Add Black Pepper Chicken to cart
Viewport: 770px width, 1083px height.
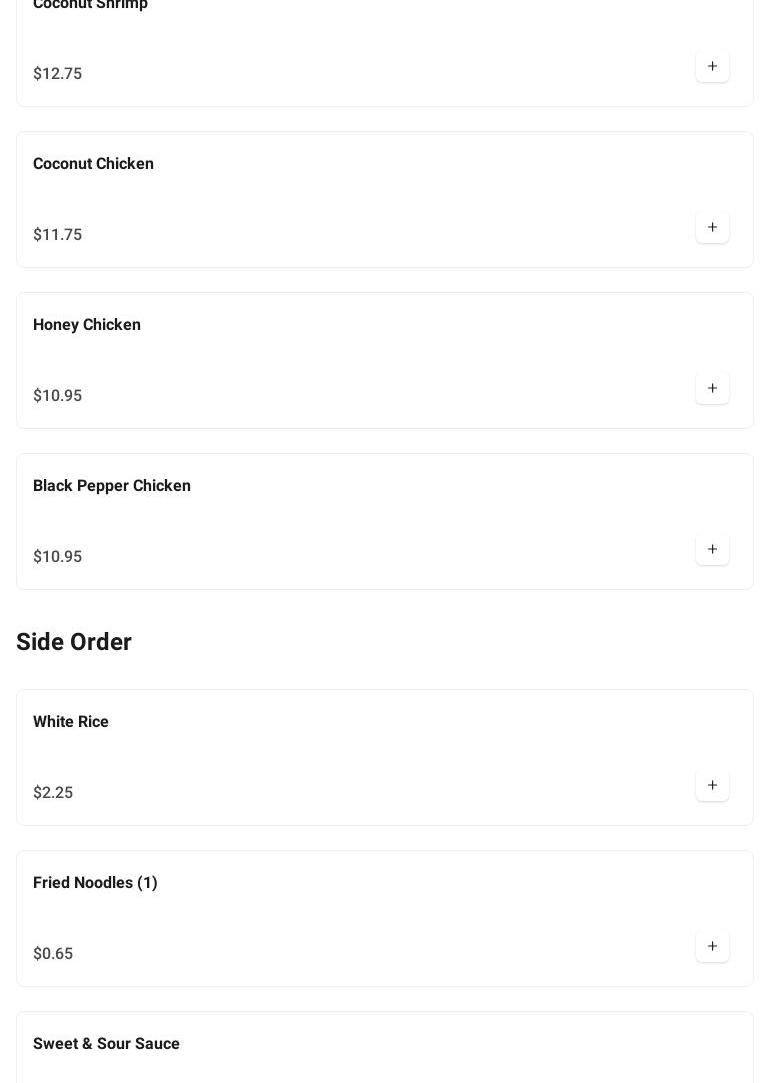(712, 550)
